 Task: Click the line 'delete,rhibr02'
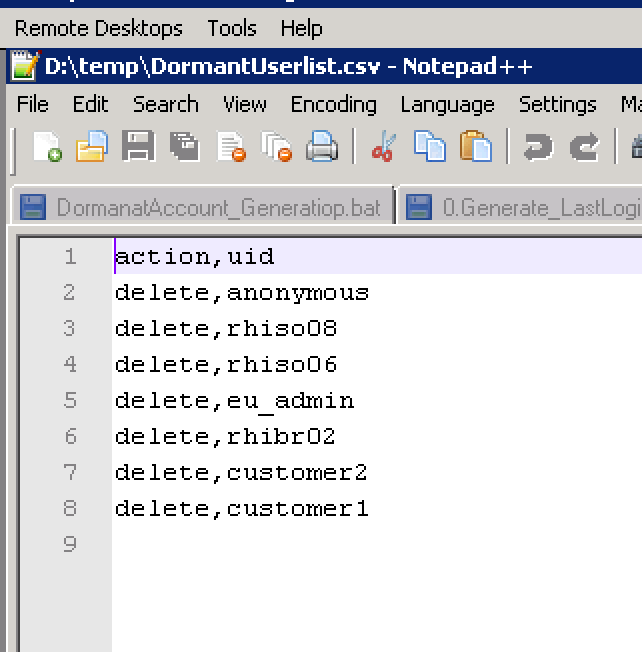(x=225, y=437)
